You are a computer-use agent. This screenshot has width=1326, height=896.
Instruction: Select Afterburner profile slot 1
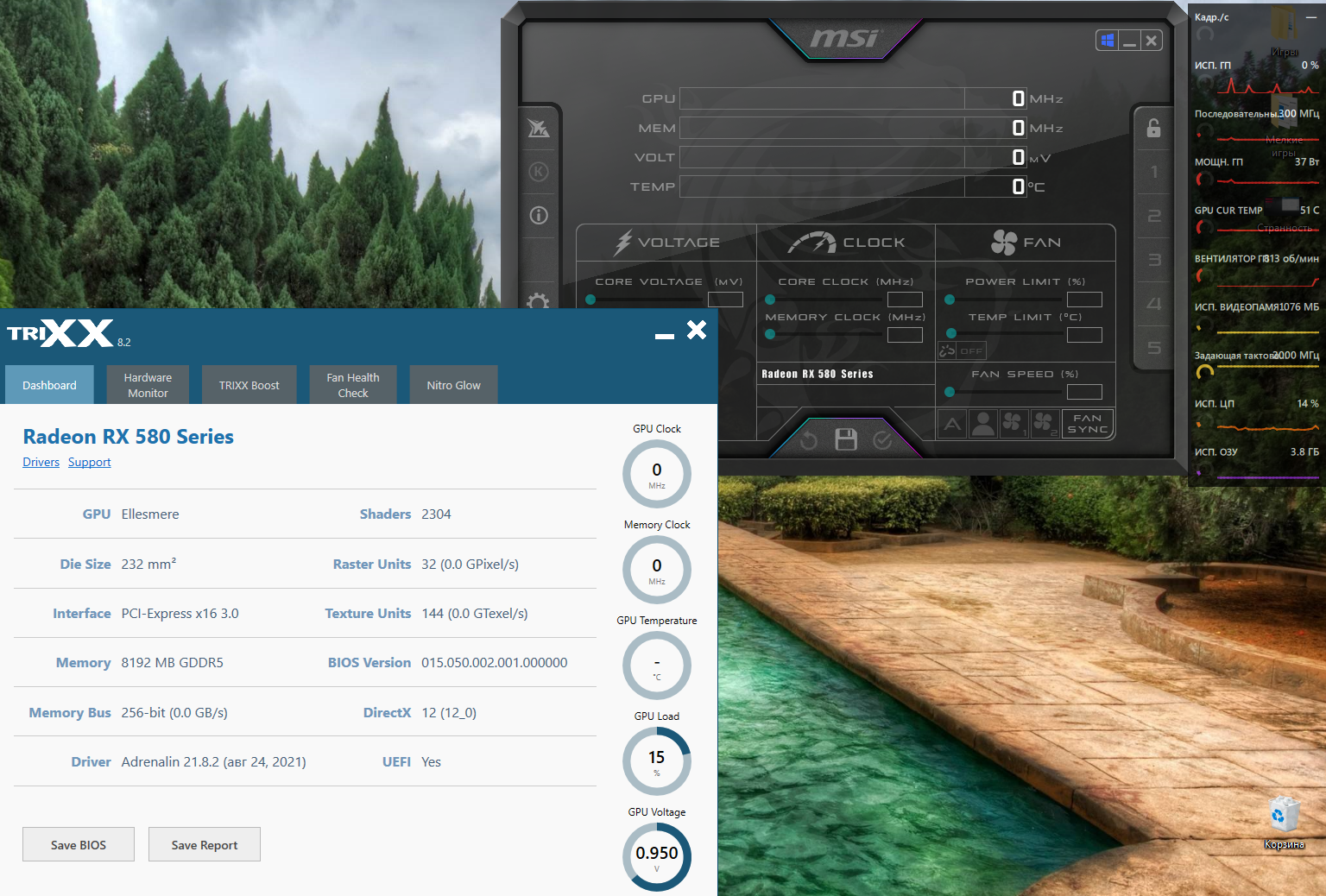1154,172
